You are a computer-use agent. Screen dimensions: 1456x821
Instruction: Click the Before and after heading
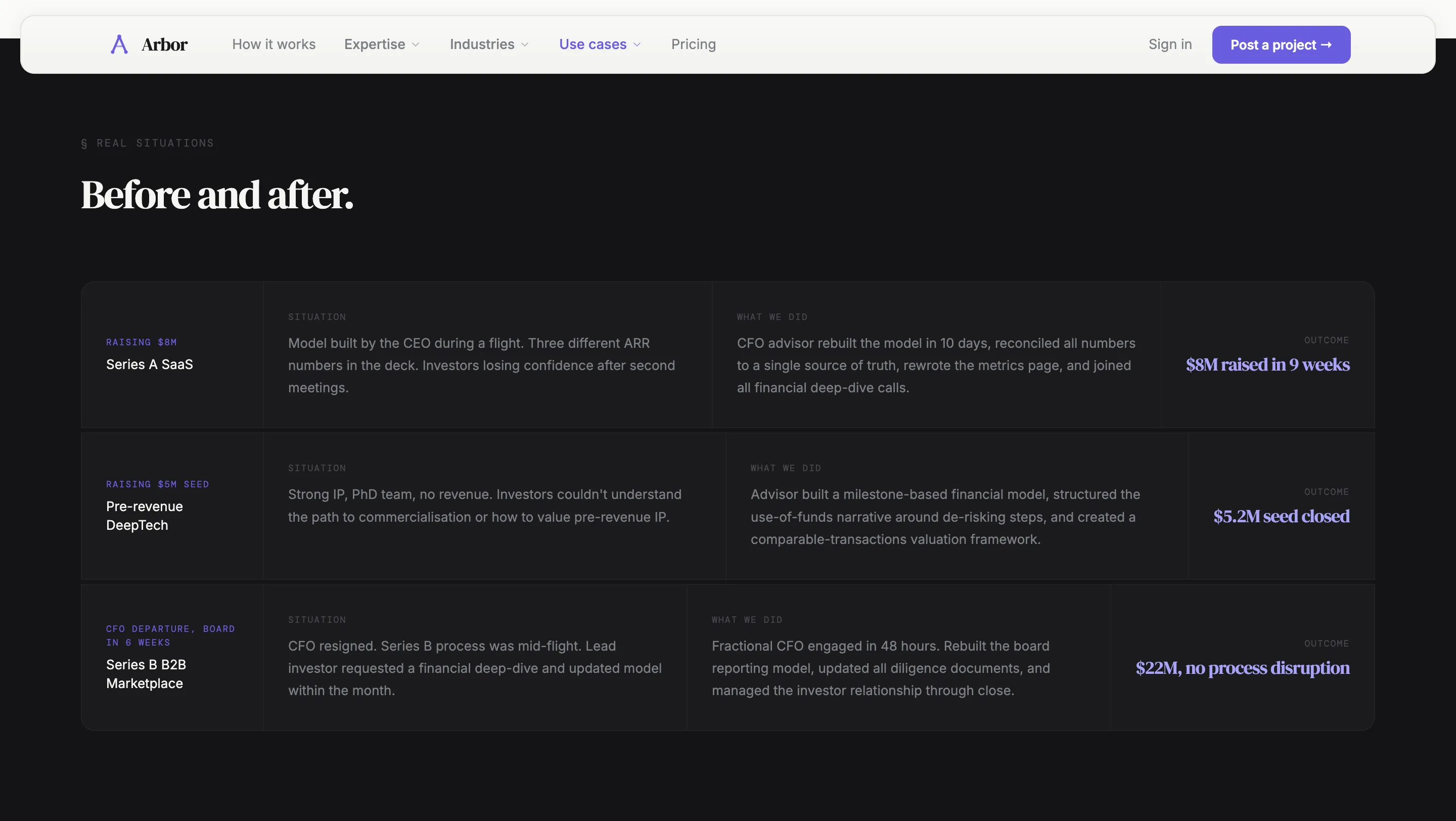(217, 196)
